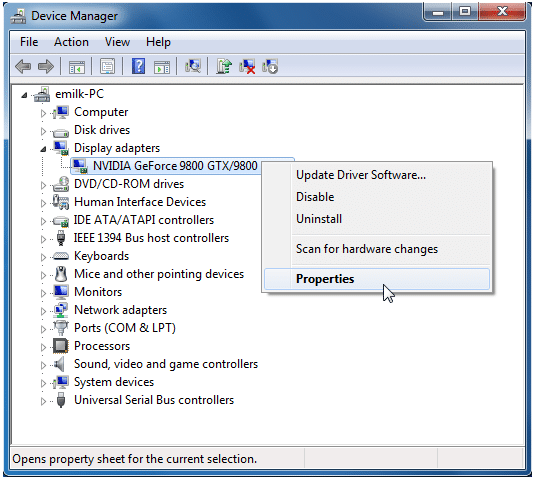Click the IEEE 1394 Bus host controllers icon
Image resolution: width=535 pixels, height=483 pixels.
[61, 238]
